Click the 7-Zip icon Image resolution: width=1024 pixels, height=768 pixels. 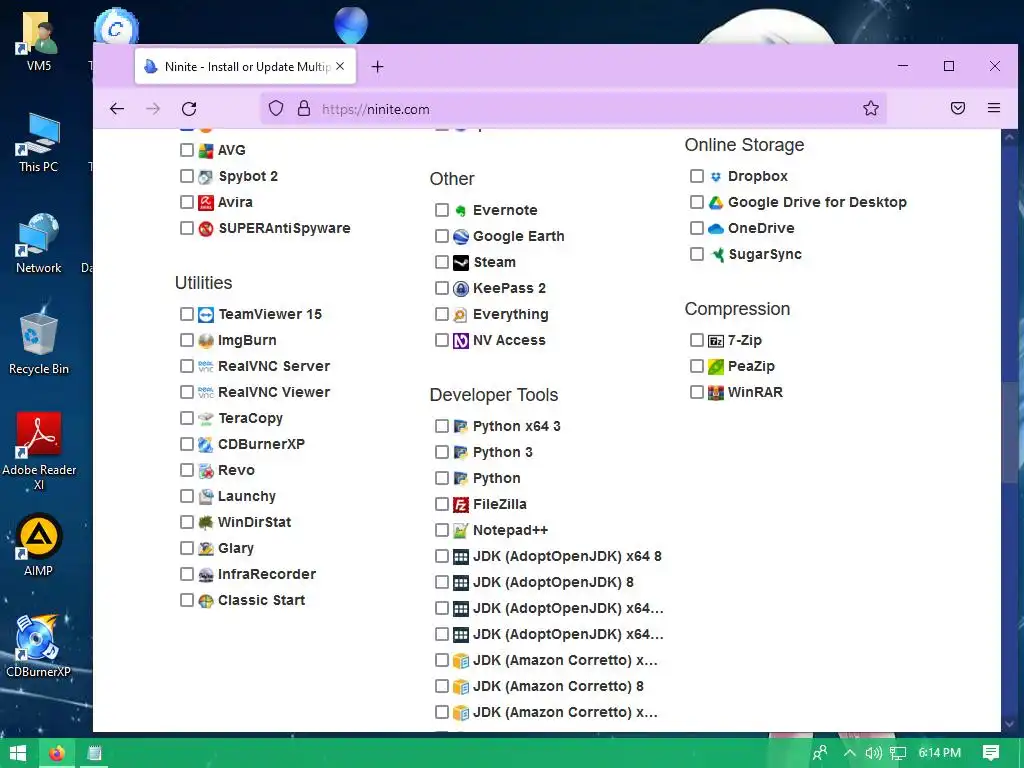tap(716, 341)
